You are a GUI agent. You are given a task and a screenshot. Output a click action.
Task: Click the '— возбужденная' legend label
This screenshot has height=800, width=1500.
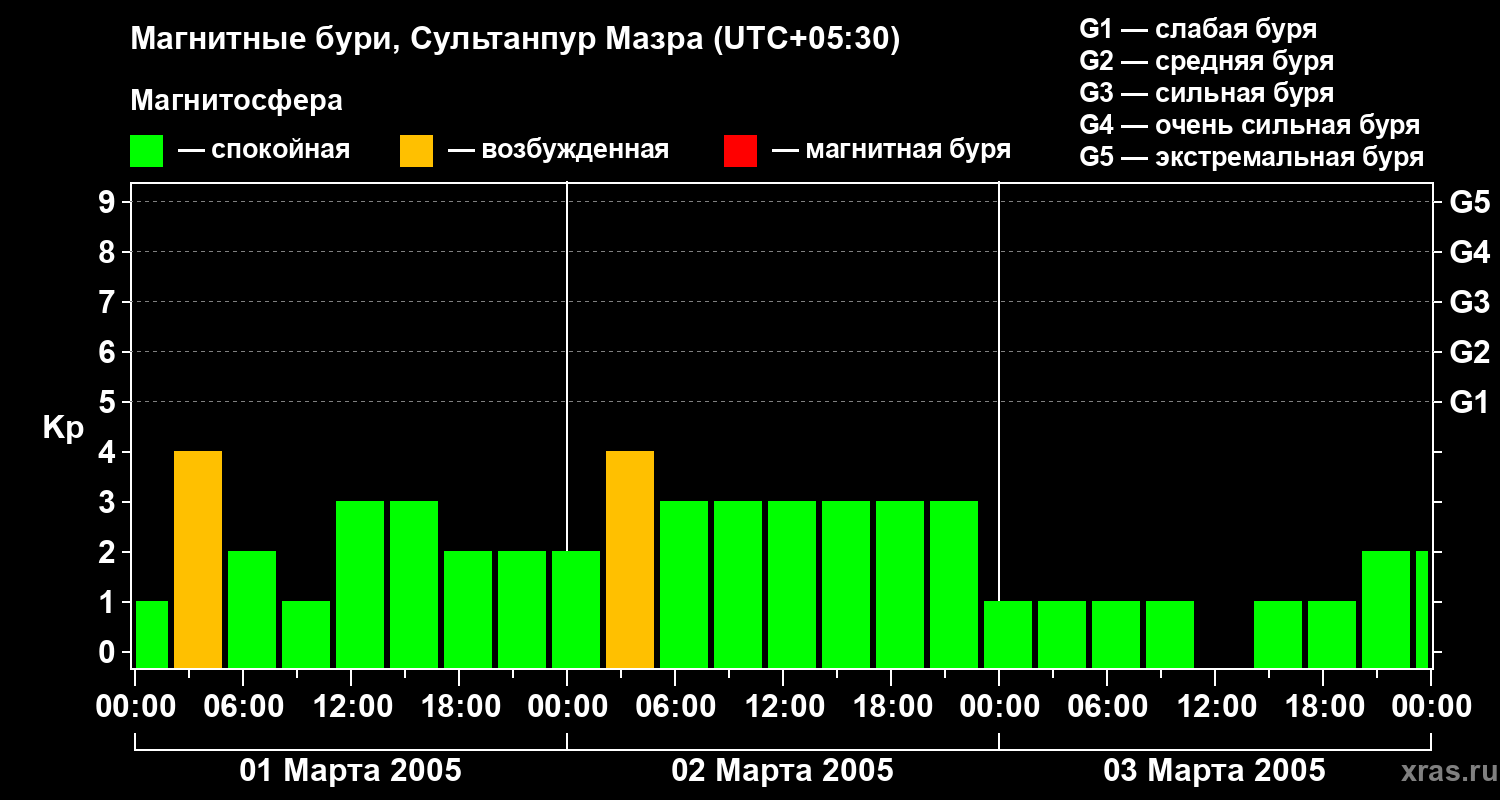click(x=558, y=150)
